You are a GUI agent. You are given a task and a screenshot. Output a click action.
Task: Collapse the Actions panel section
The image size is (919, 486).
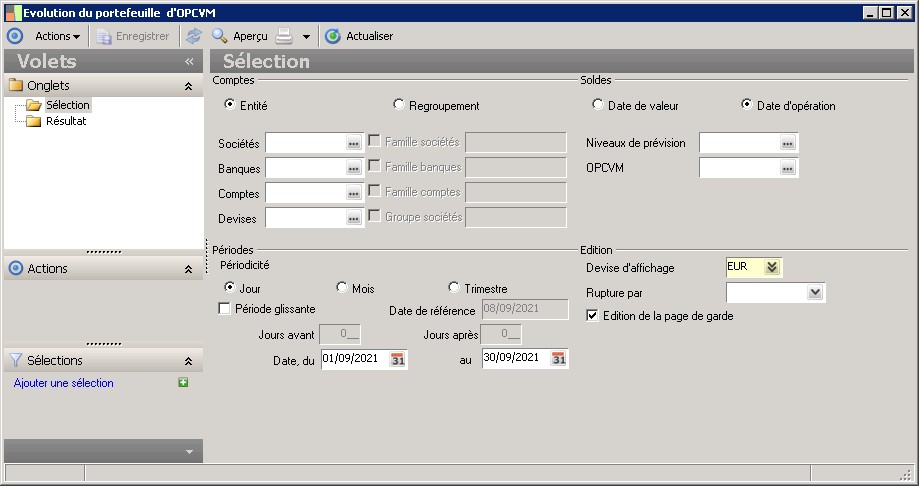pyautogui.click(x=188, y=269)
